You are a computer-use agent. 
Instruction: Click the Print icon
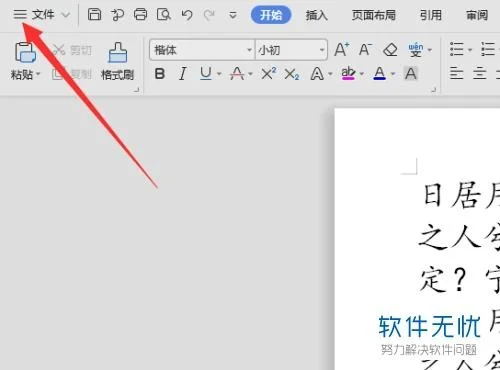pos(140,15)
